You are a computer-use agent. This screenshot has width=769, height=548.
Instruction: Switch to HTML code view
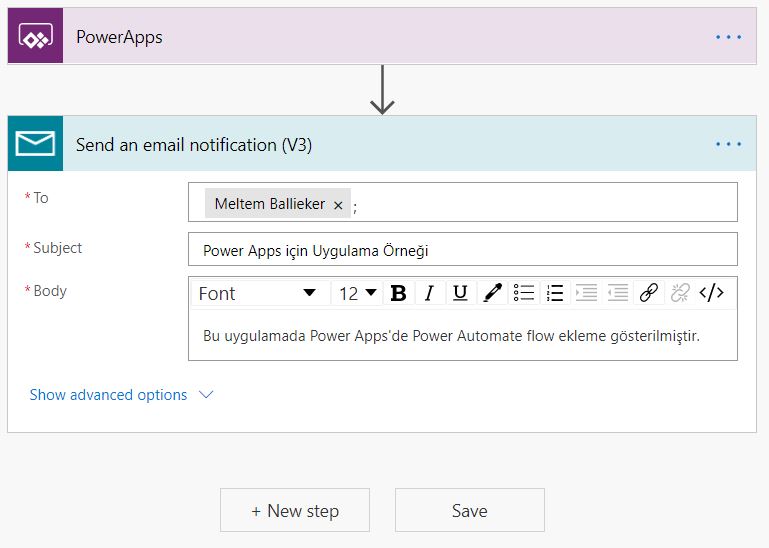point(711,293)
